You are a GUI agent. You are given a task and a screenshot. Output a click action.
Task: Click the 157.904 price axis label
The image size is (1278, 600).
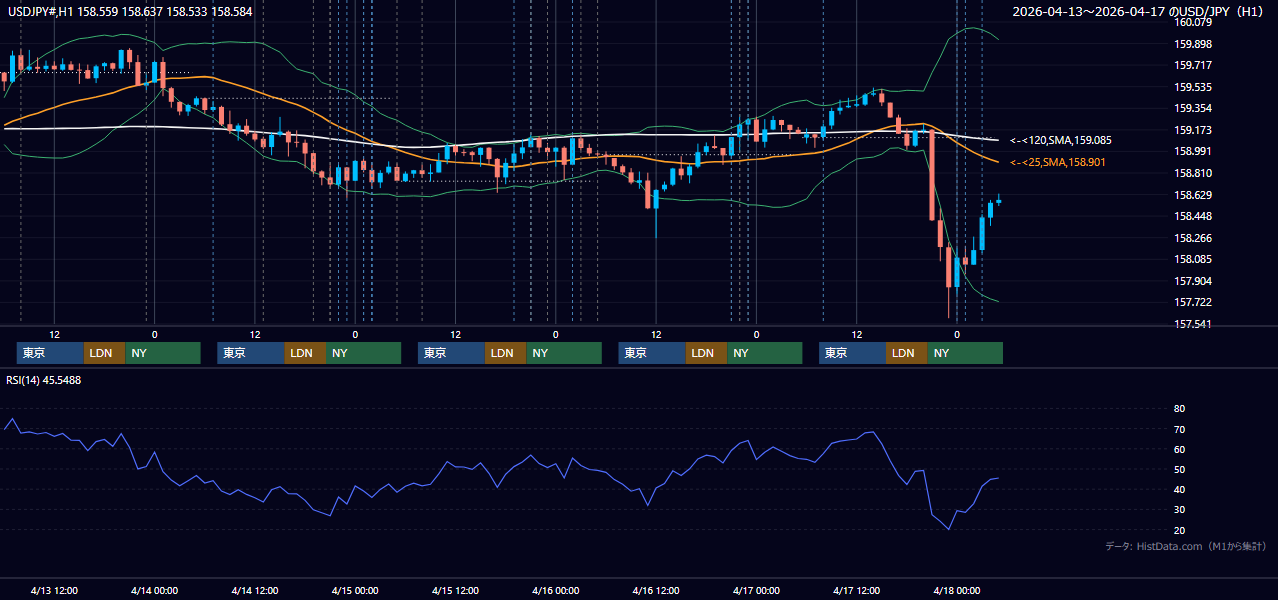tap(1194, 281)
